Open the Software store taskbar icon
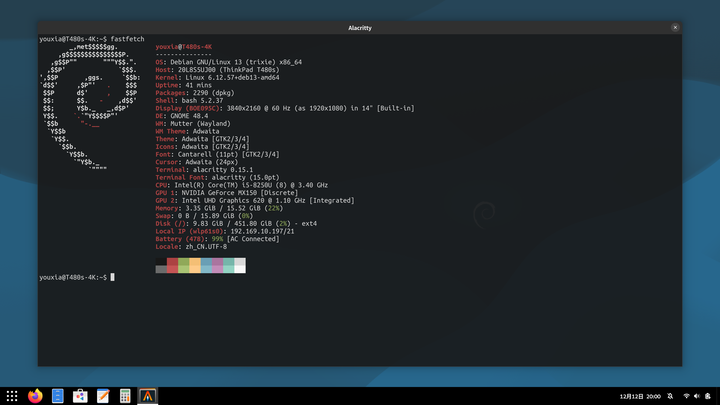720x405 pixels. (x=80, y=396)
